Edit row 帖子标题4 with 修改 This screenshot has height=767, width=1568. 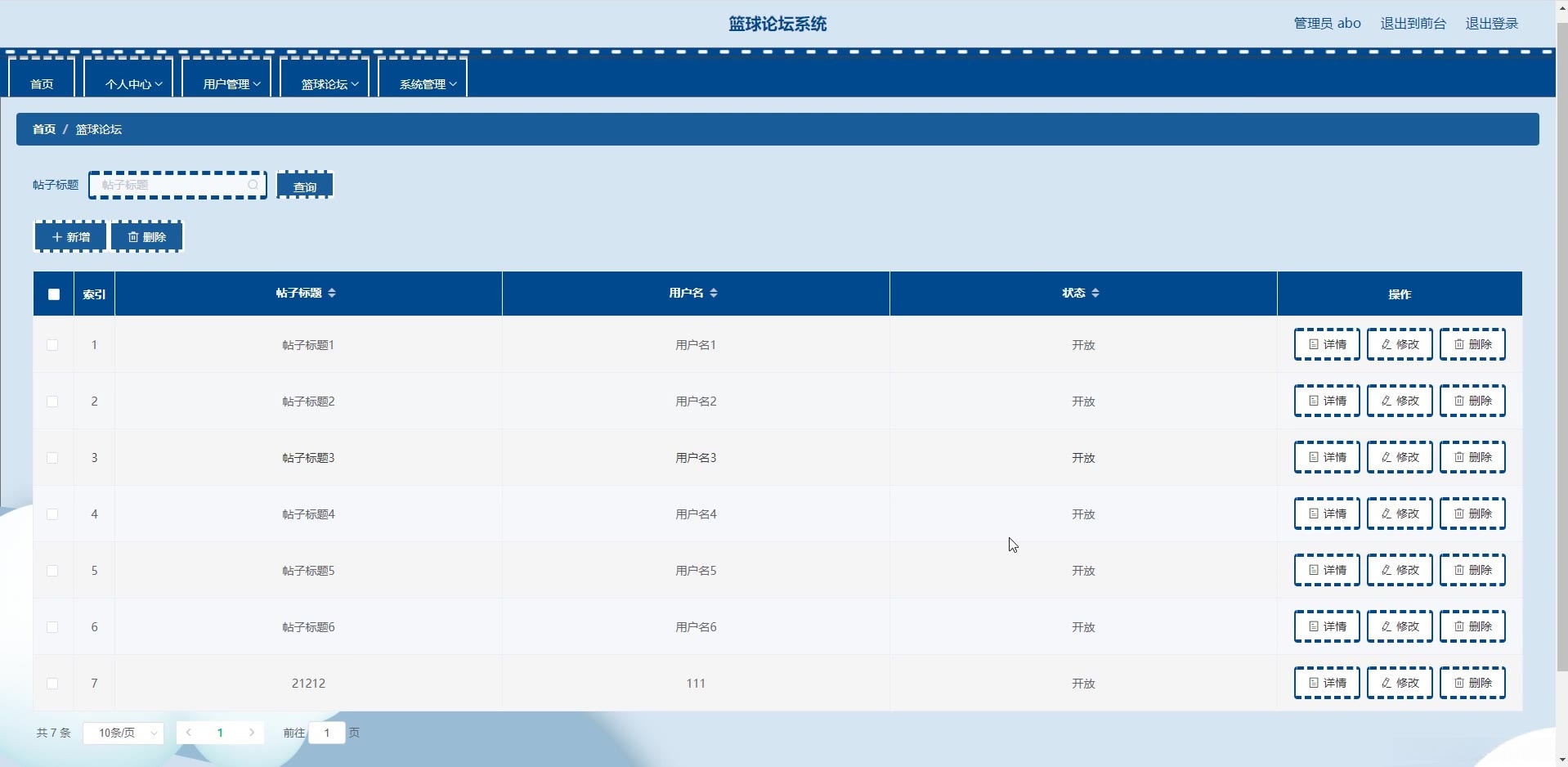pos(1400,514)
